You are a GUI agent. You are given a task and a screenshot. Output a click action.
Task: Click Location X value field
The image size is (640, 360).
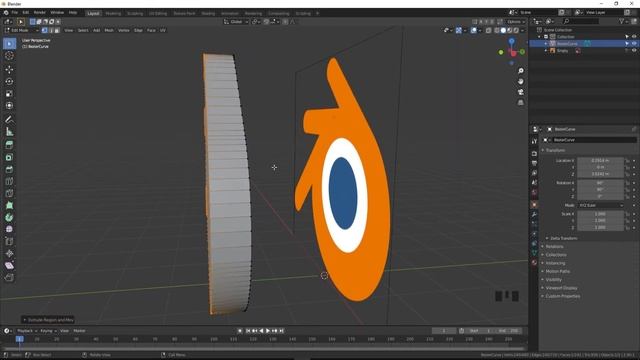600,161
